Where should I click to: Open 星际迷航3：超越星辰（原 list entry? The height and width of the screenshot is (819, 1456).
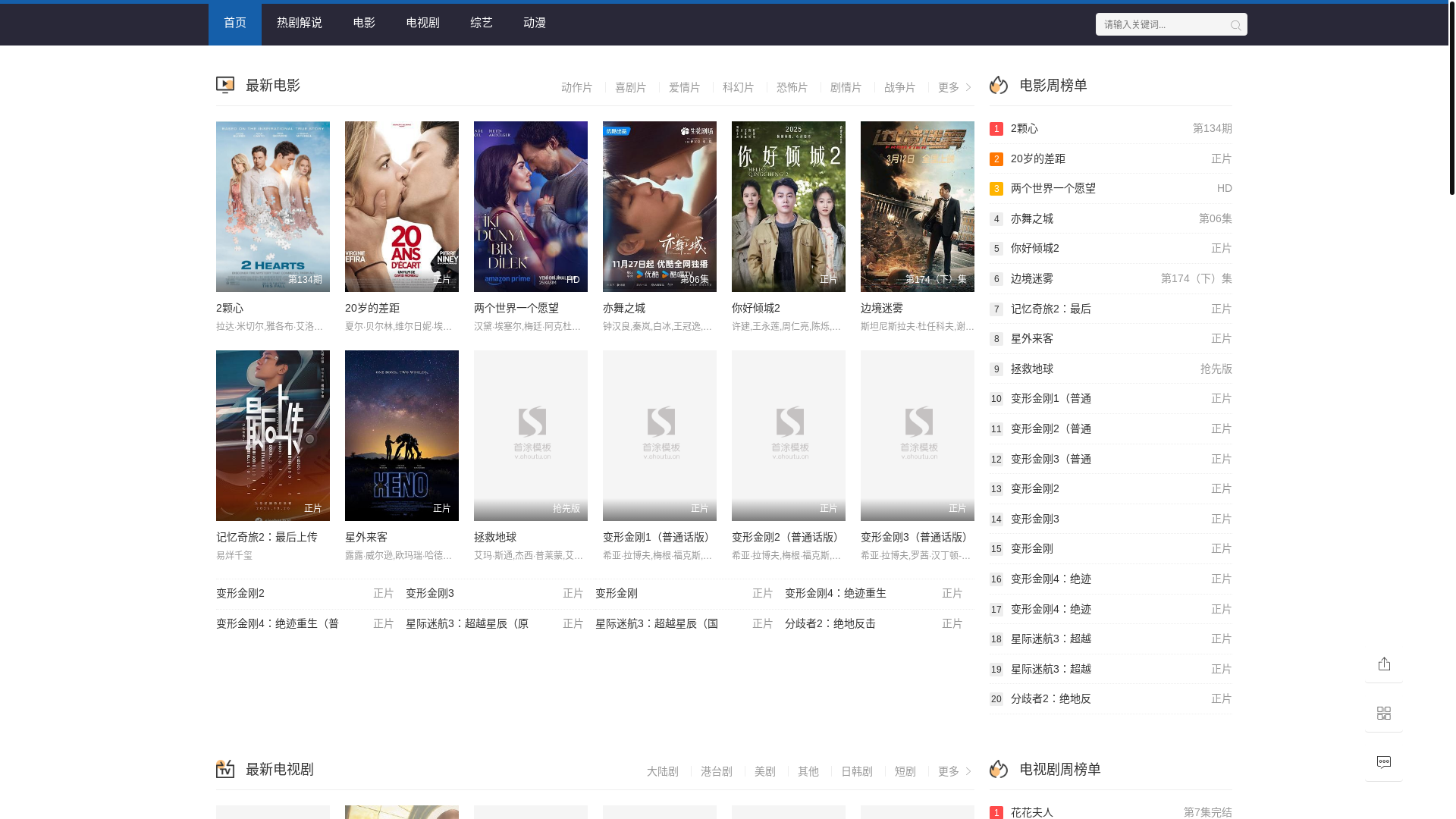pos(467,624)
